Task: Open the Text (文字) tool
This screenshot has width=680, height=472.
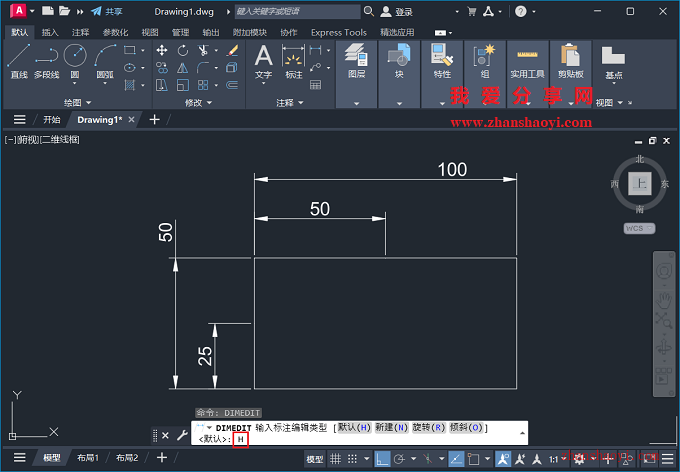Action: pos(263,62)
